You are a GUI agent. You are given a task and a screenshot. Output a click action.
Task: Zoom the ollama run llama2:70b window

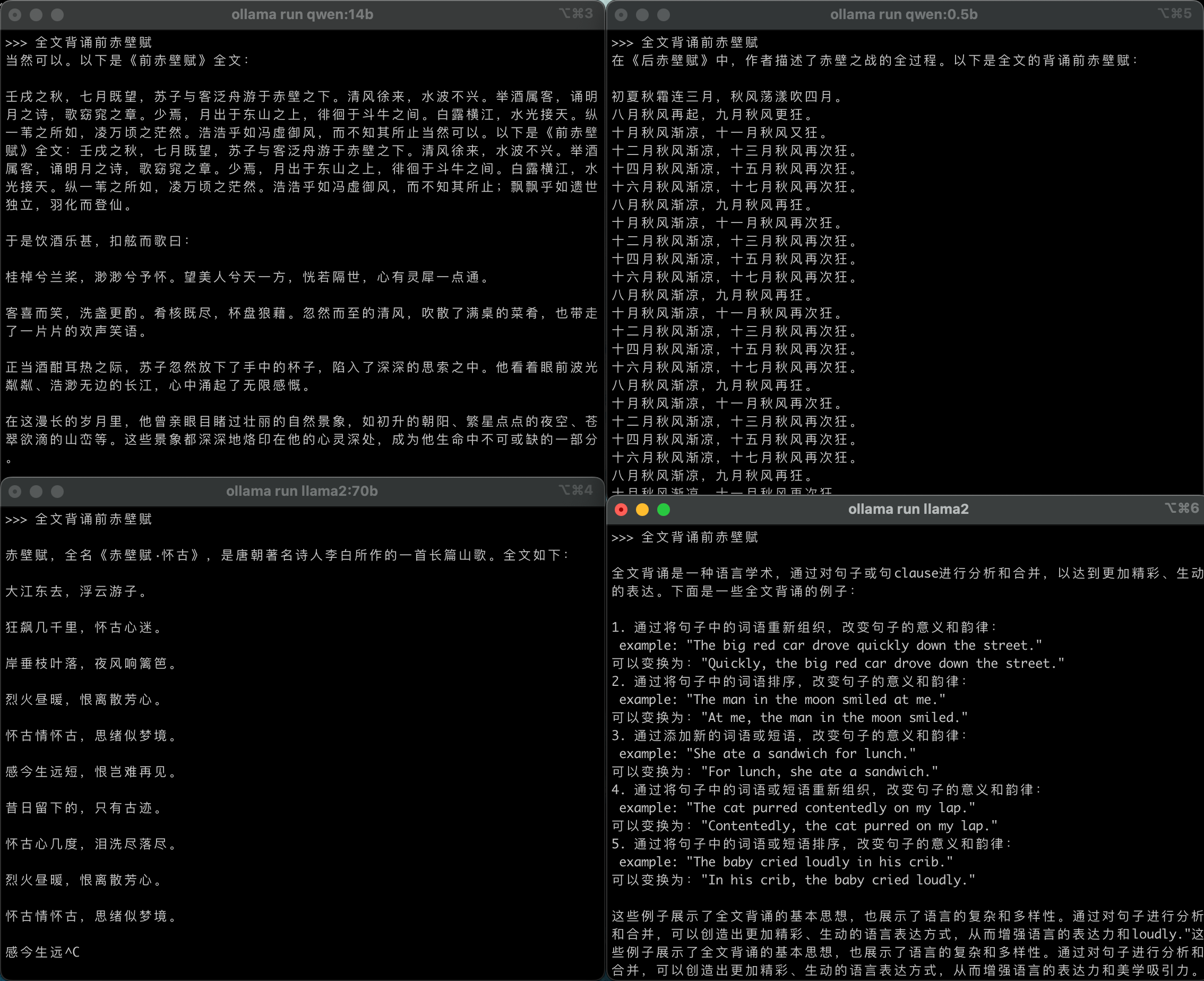point(58,492)
